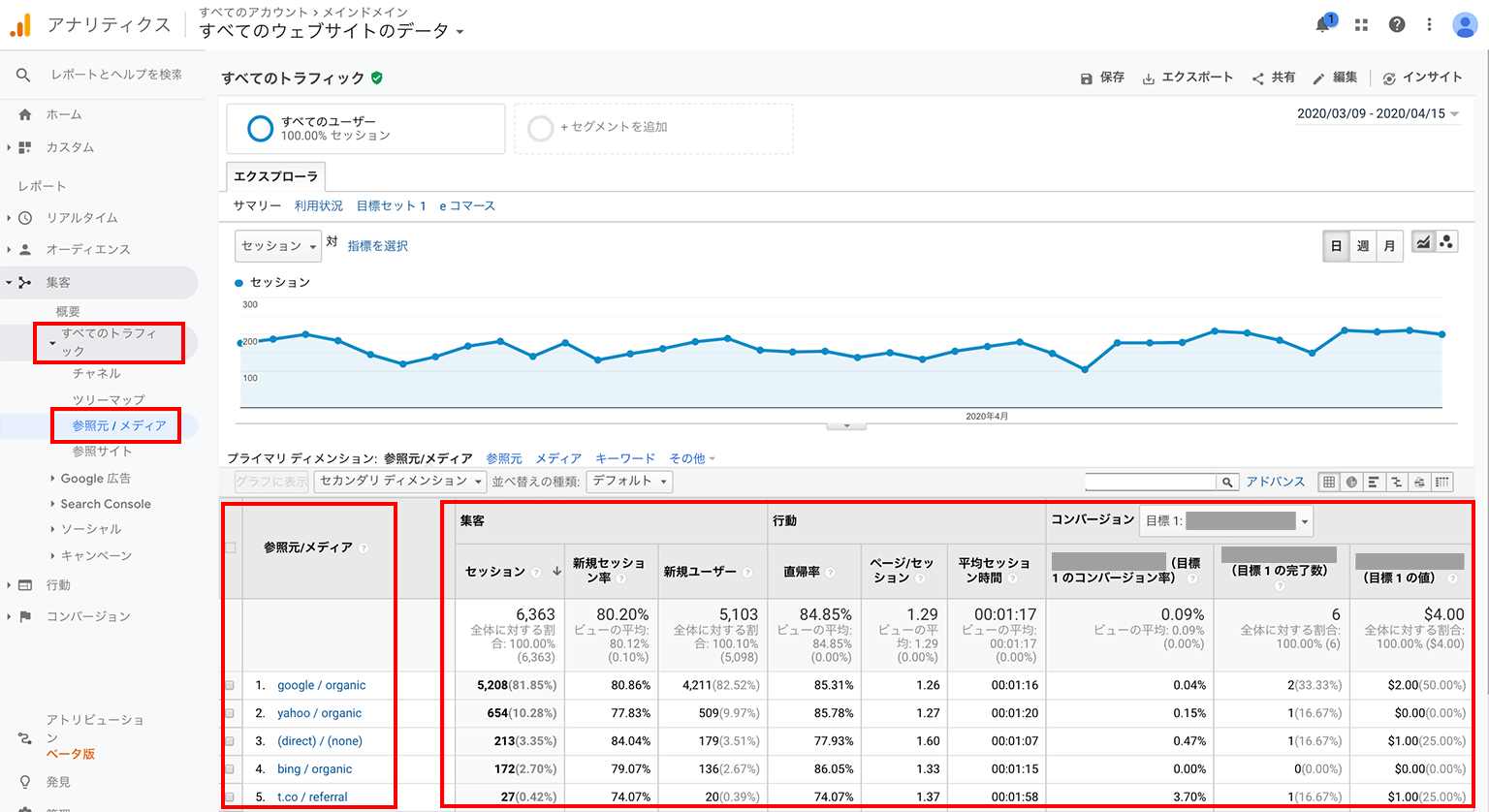Image resolution: width=1489 pixels, height=812 pixels.
Task: Open the セカンダリ ディメンション dropdown
Action: 401,482
